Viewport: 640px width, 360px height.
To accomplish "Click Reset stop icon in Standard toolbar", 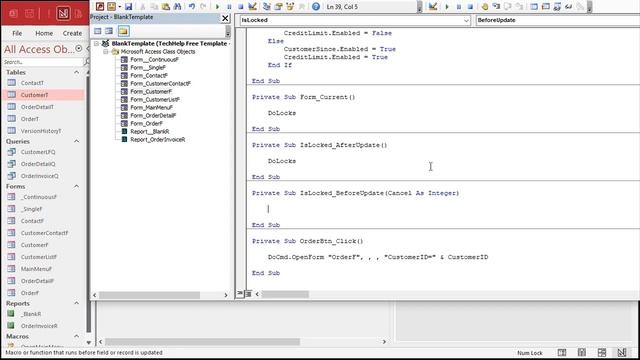I will tap(241, 7).
